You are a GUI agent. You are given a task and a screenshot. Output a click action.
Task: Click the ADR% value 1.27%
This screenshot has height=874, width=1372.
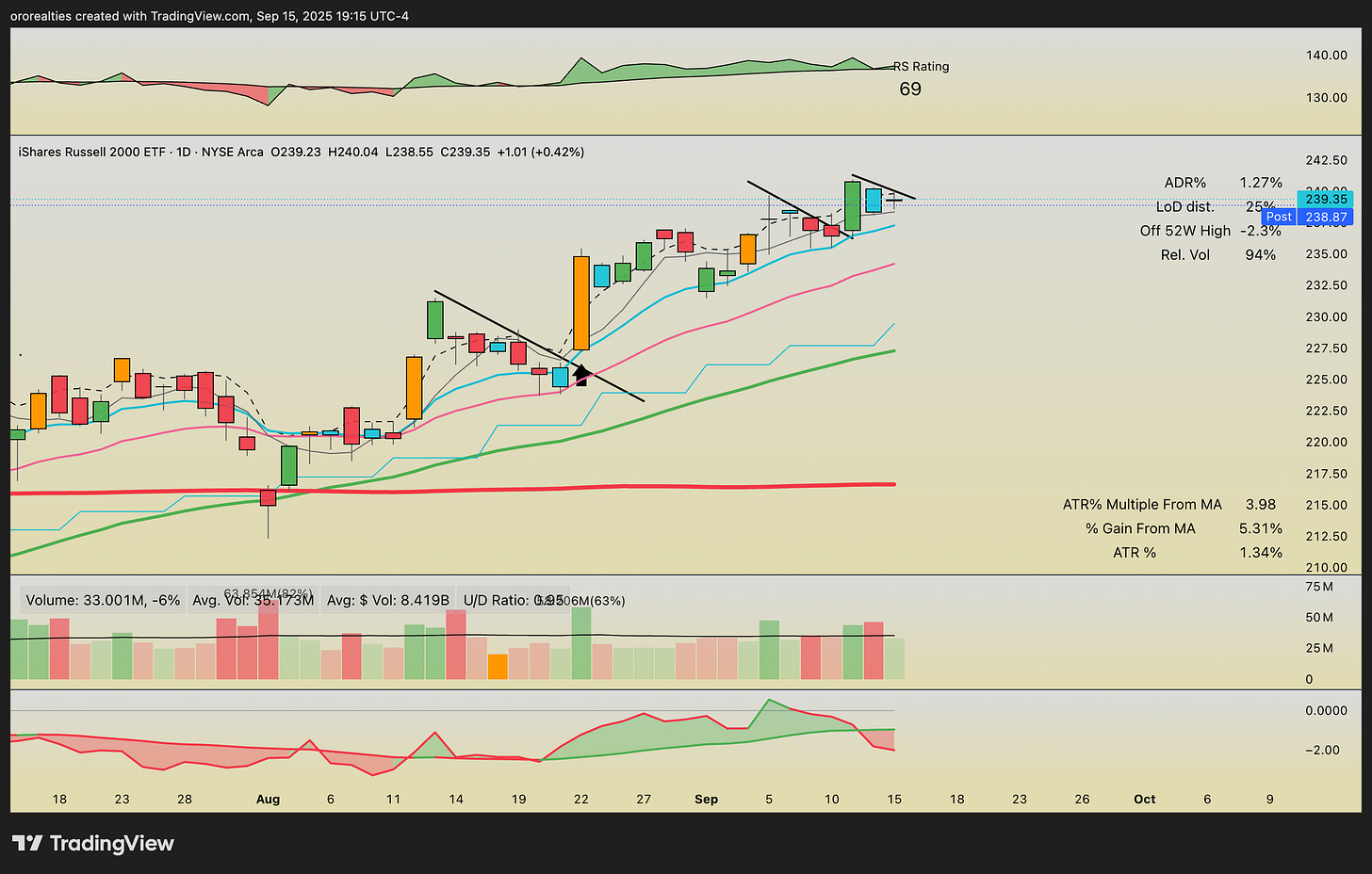pos(1261,183)
